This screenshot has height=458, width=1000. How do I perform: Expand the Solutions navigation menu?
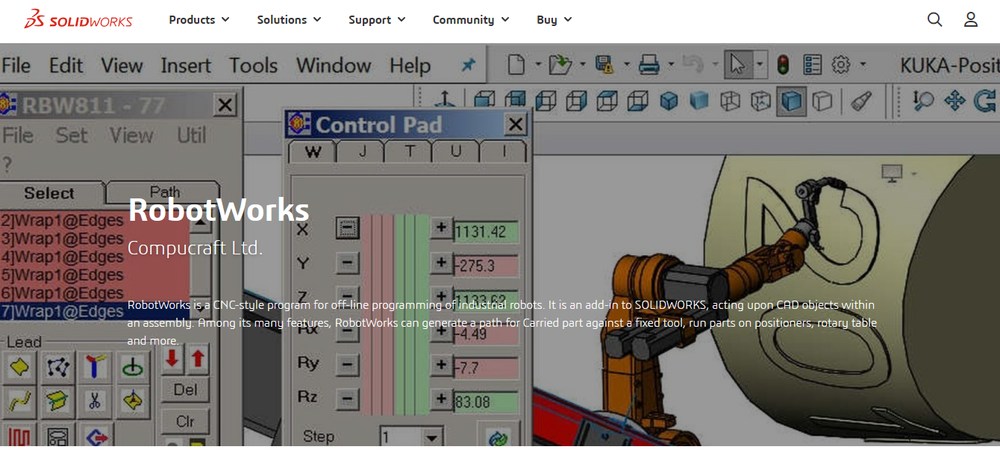pos(289,20)
